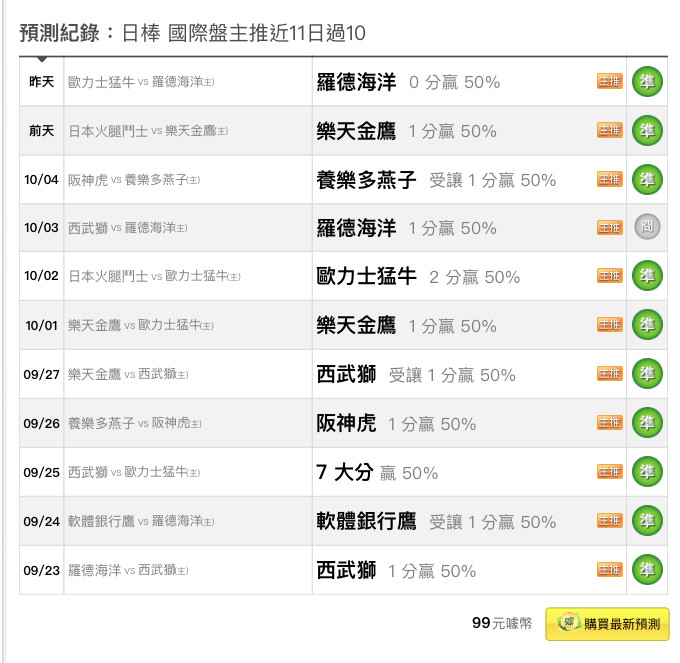Click the green 準 badge in 09/26 row
Viewport: 680px width, 663px height.
647,422
